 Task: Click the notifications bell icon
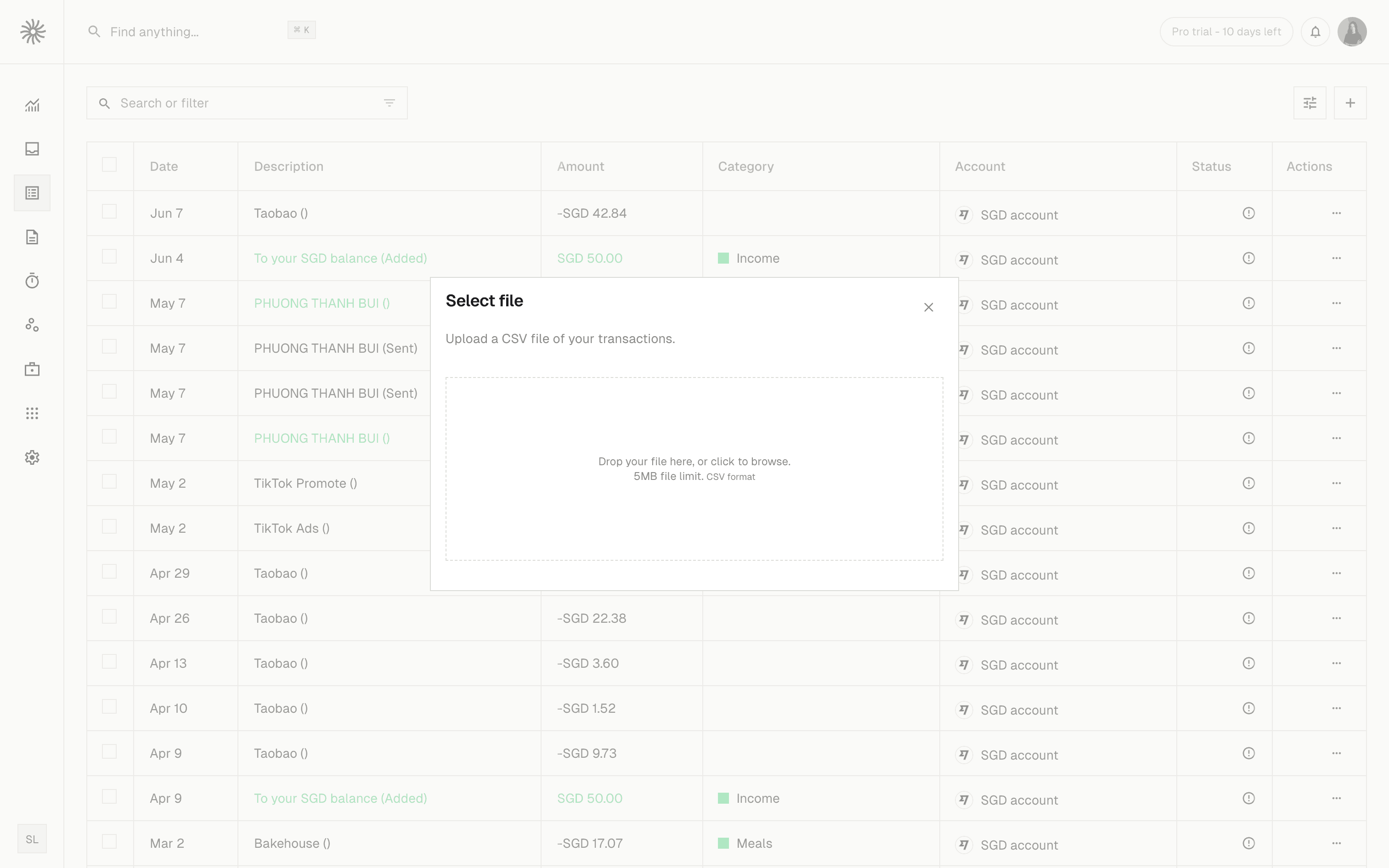[x=1315, y=32]
